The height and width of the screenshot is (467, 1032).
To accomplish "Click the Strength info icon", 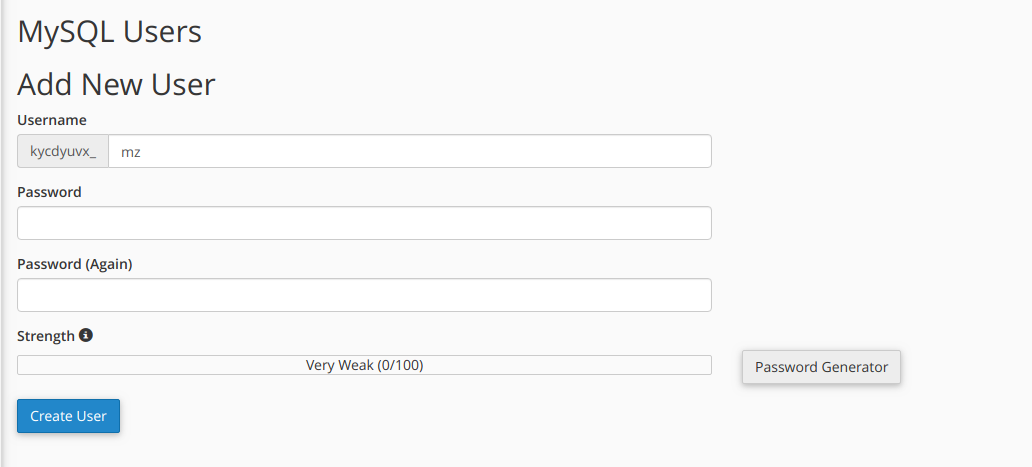I will coord(86,335).
